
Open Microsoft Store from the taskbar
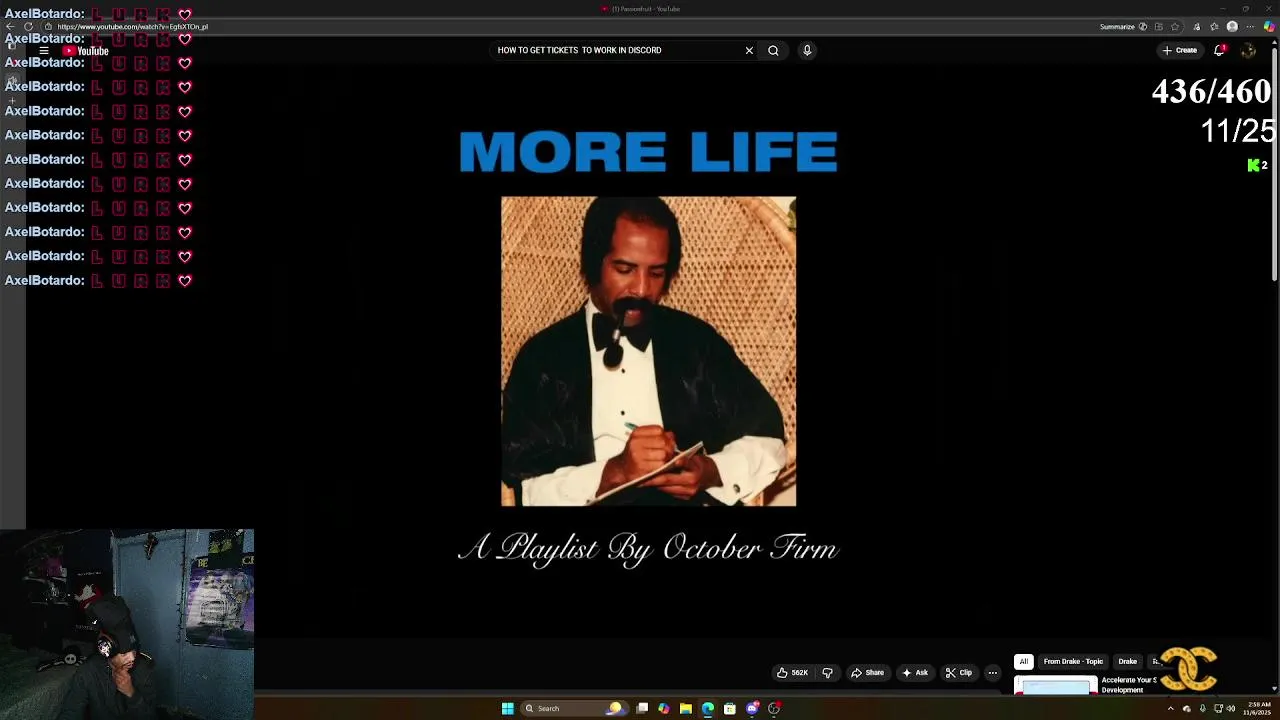point(730,708)
